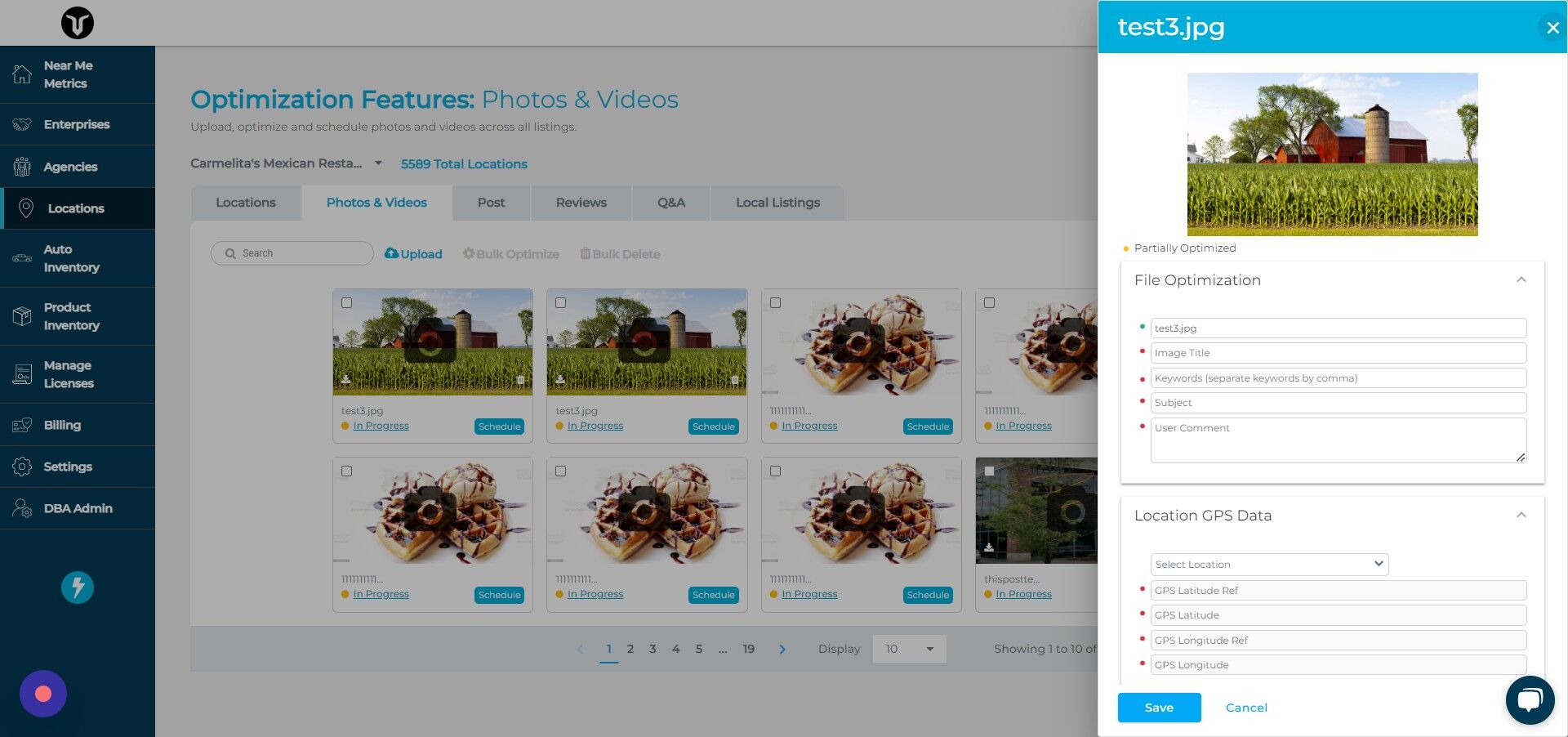This screenshot has width=1568, height=737.
Task: Open the Q&A tab
Action: point(671,203)
